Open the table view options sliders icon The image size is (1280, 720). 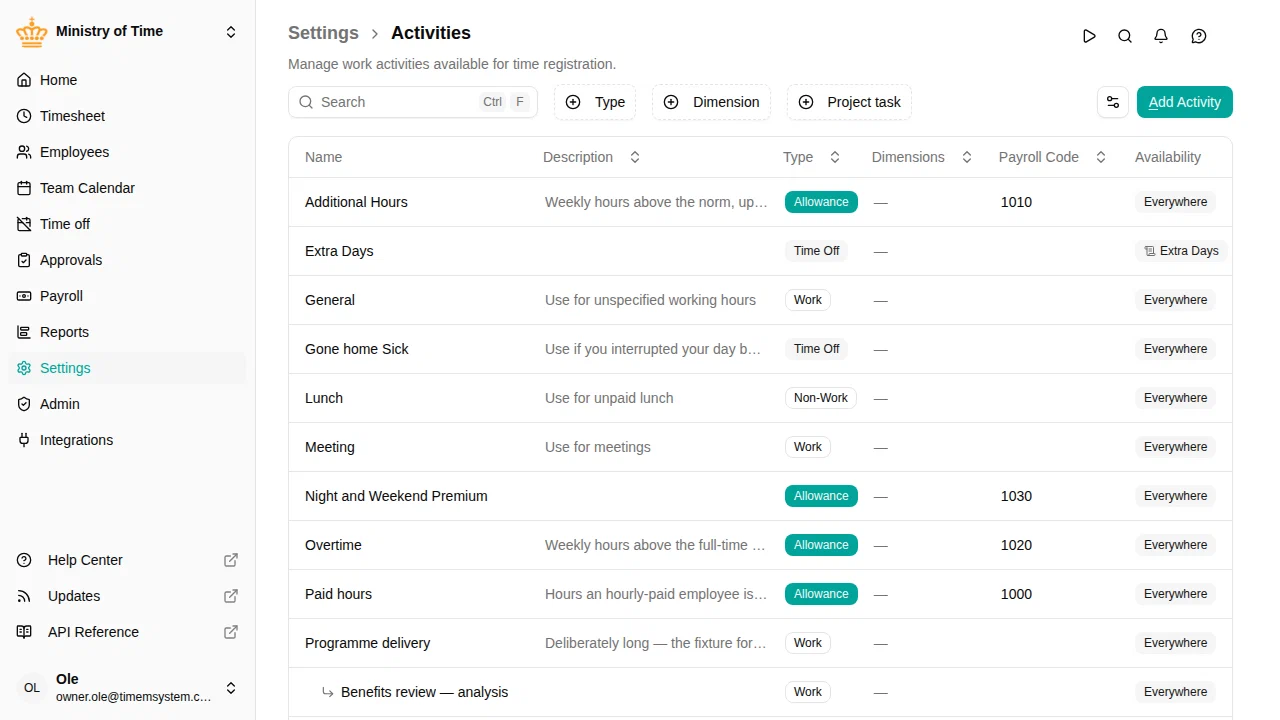coord(1113,102)
